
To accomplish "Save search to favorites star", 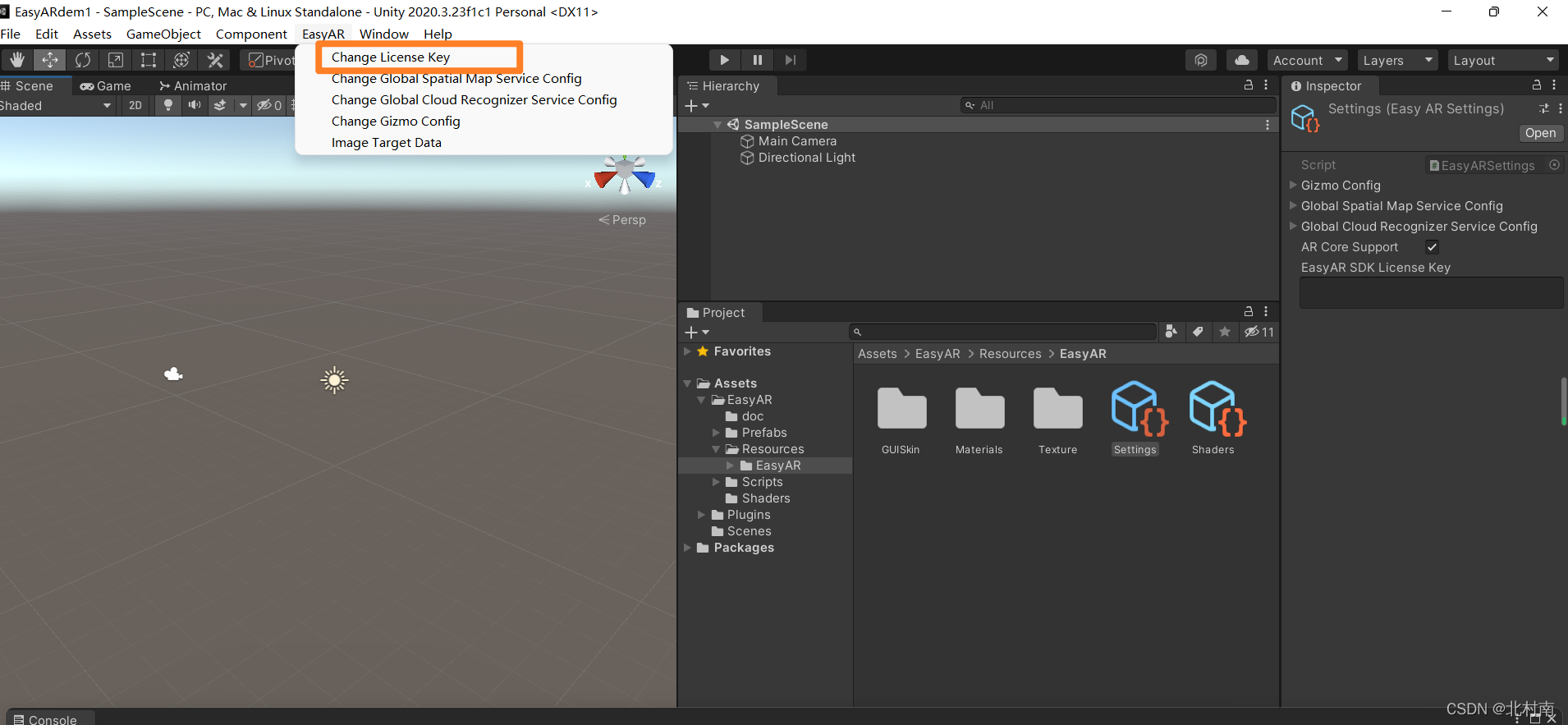I will point(1225,332).
